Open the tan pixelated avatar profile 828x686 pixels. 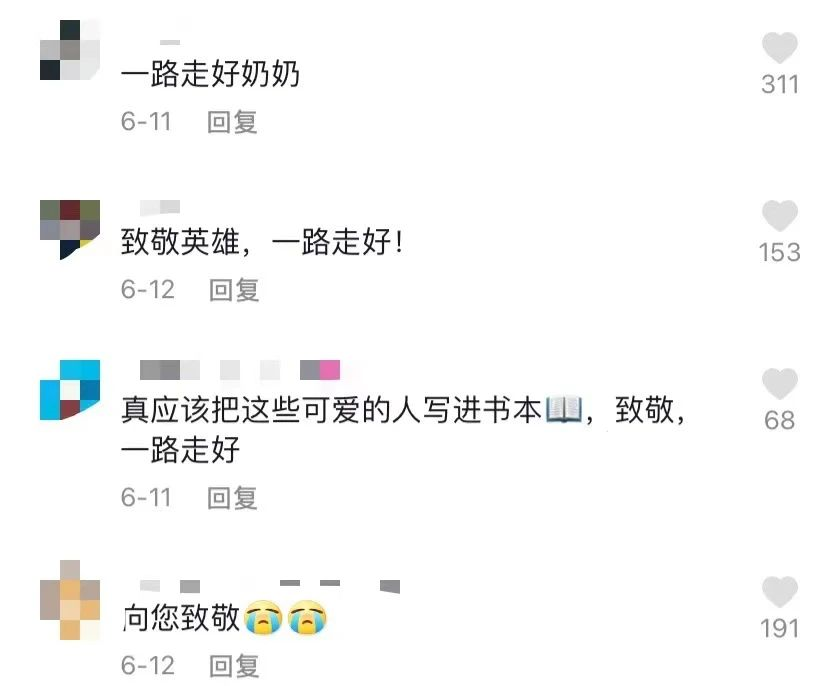coord(70,600)
